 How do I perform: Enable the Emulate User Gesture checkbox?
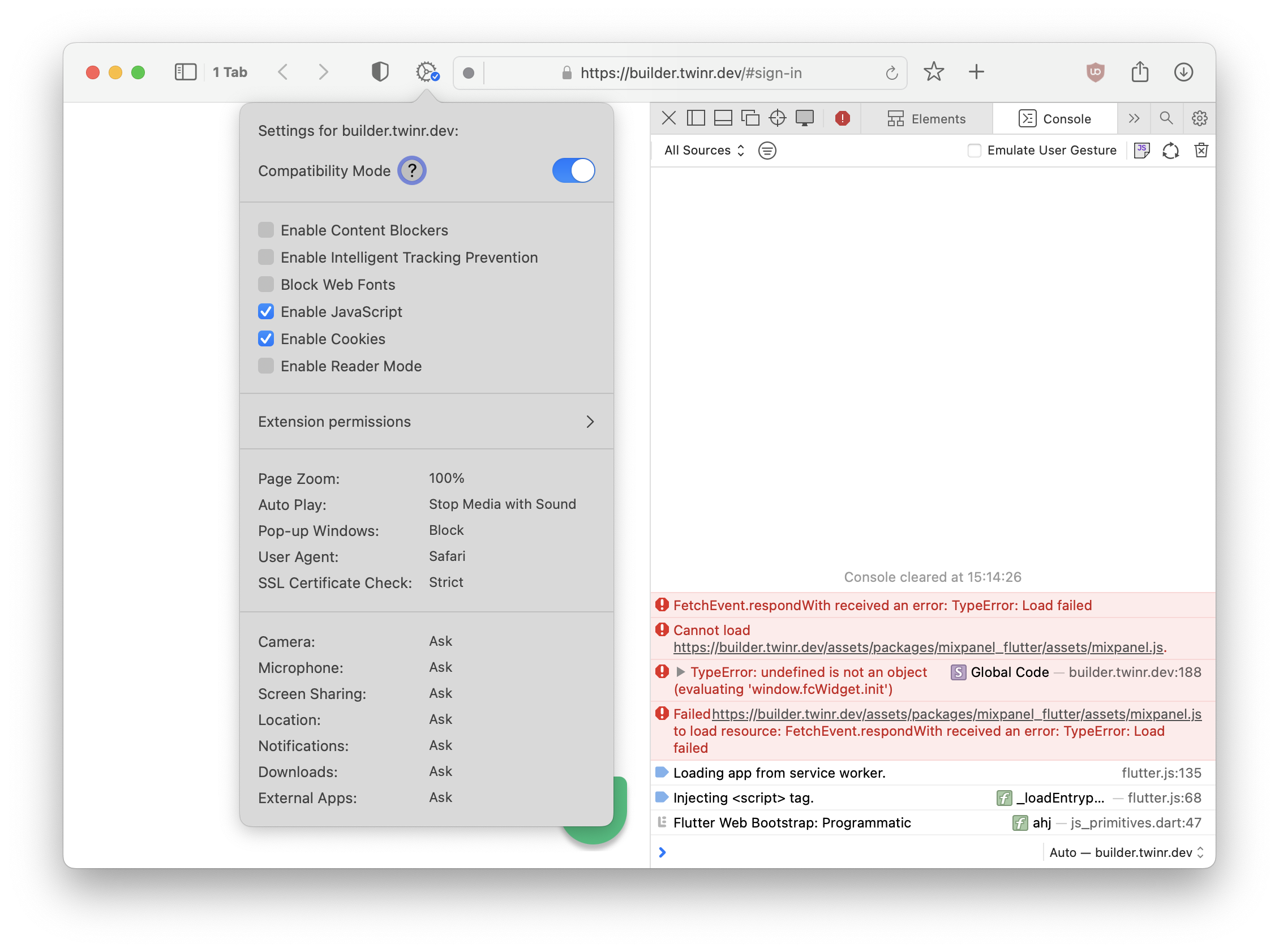click(x=974, y=151)
